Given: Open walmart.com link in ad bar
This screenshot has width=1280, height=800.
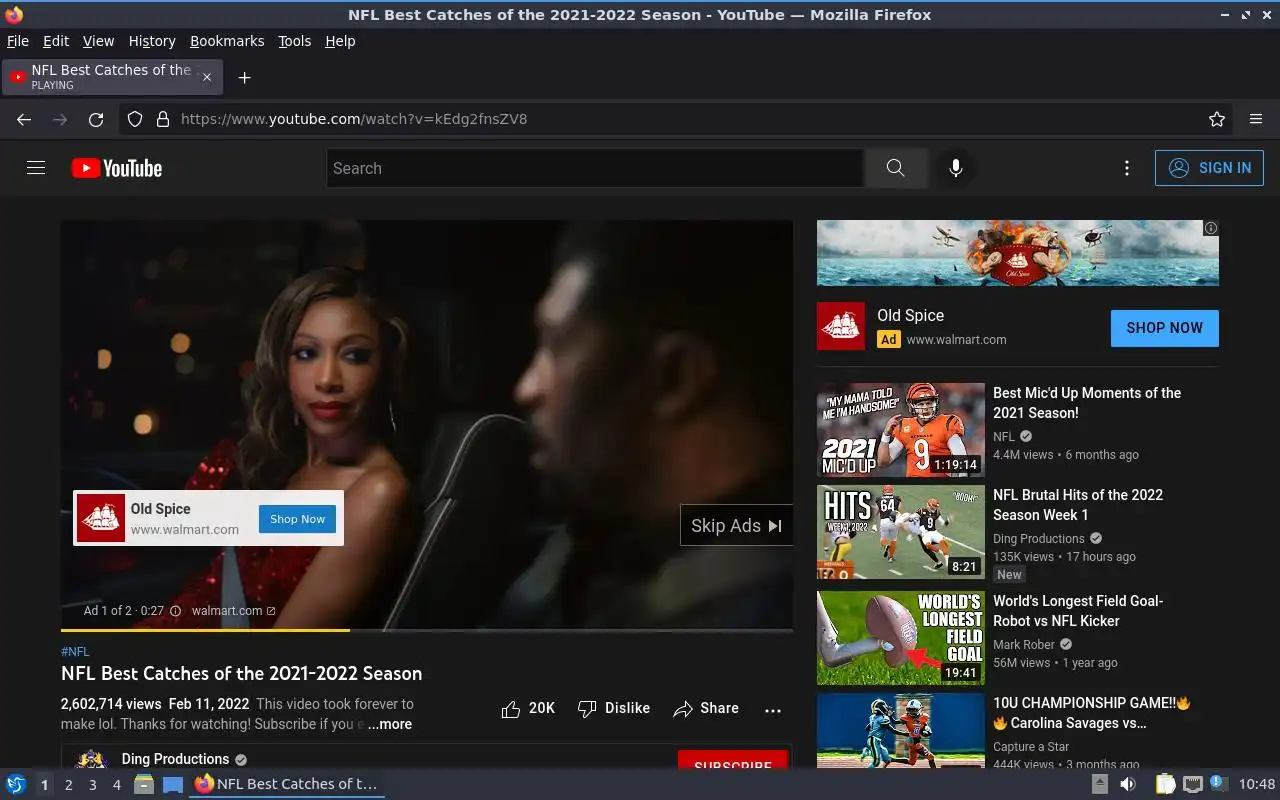Looking at the screenshot, I should pyautogui.click(x=233, y=611).
